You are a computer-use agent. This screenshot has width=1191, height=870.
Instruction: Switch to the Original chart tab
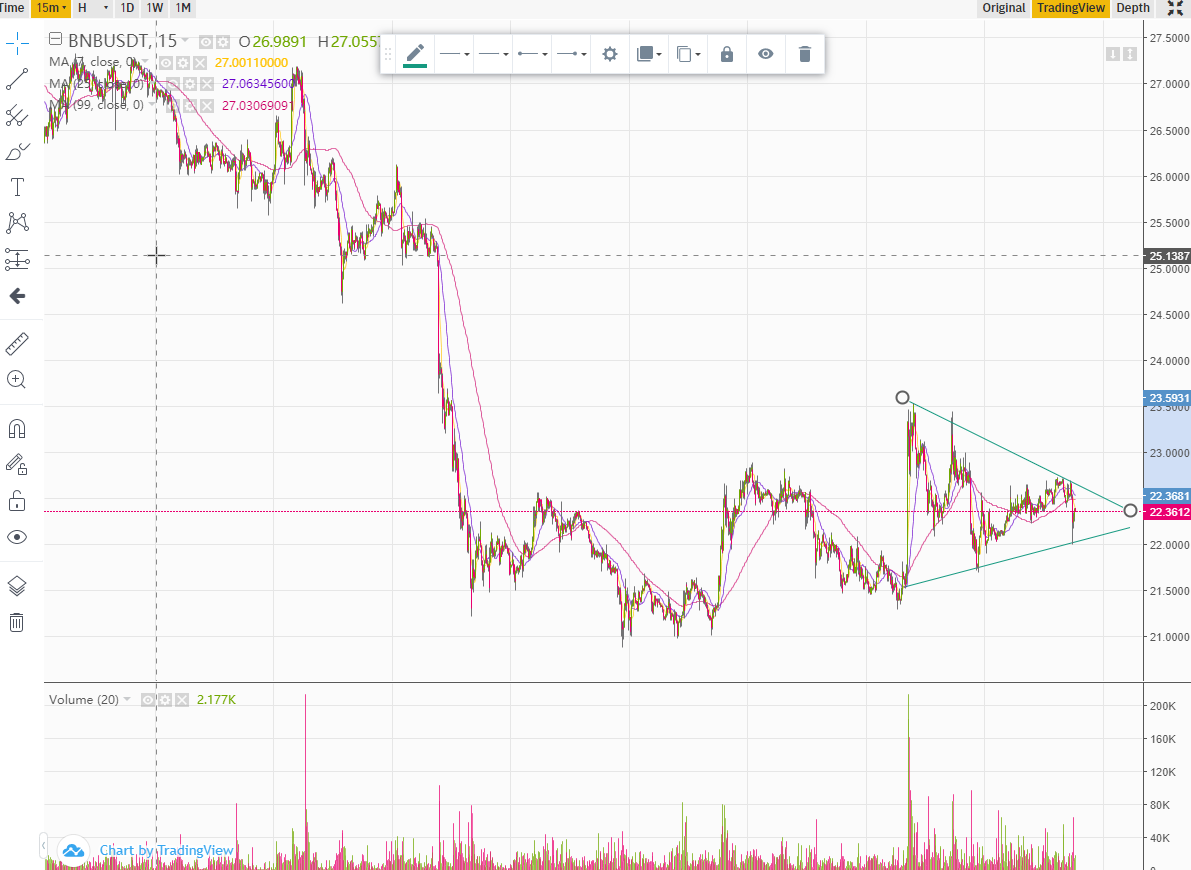pos(1003,8)
